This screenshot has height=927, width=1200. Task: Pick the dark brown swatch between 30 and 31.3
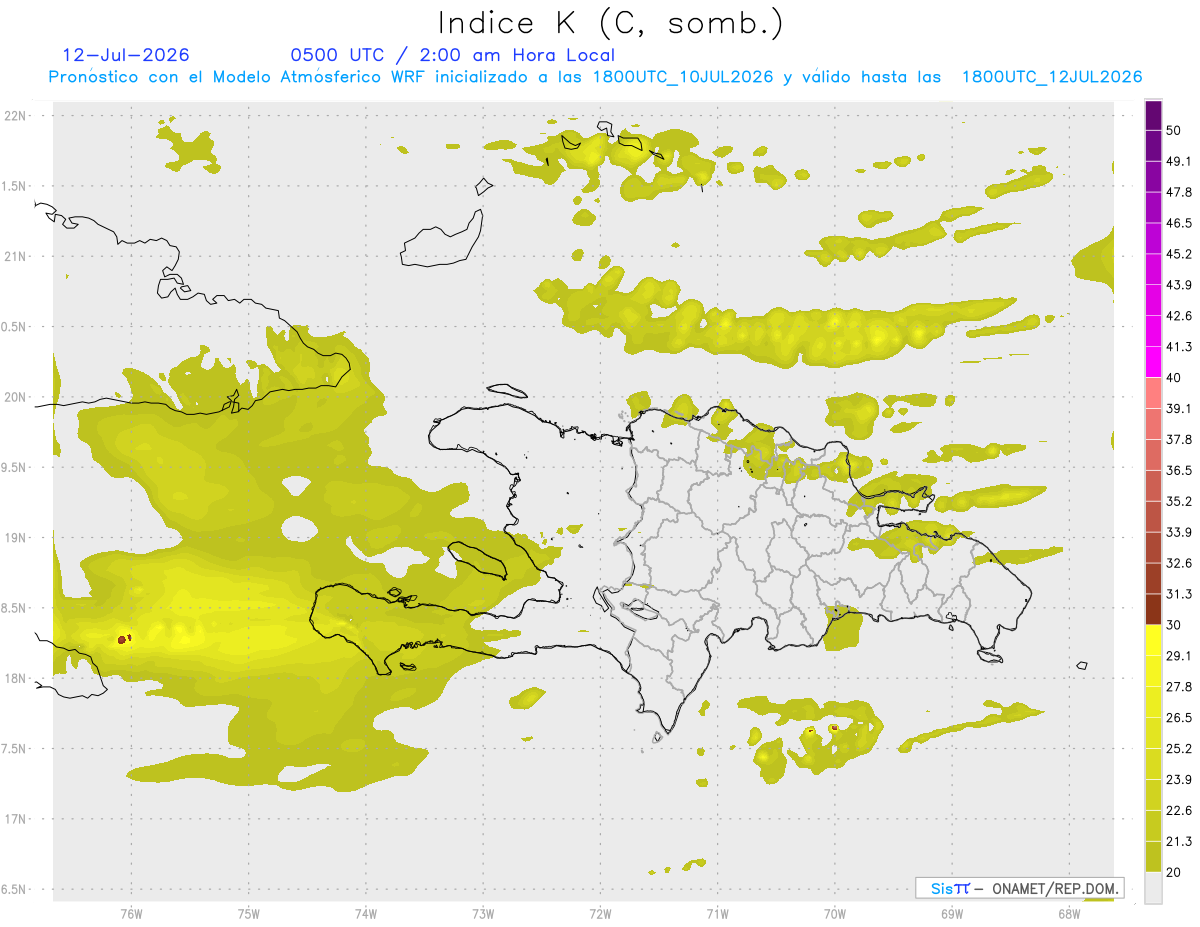pos(1154,609)
